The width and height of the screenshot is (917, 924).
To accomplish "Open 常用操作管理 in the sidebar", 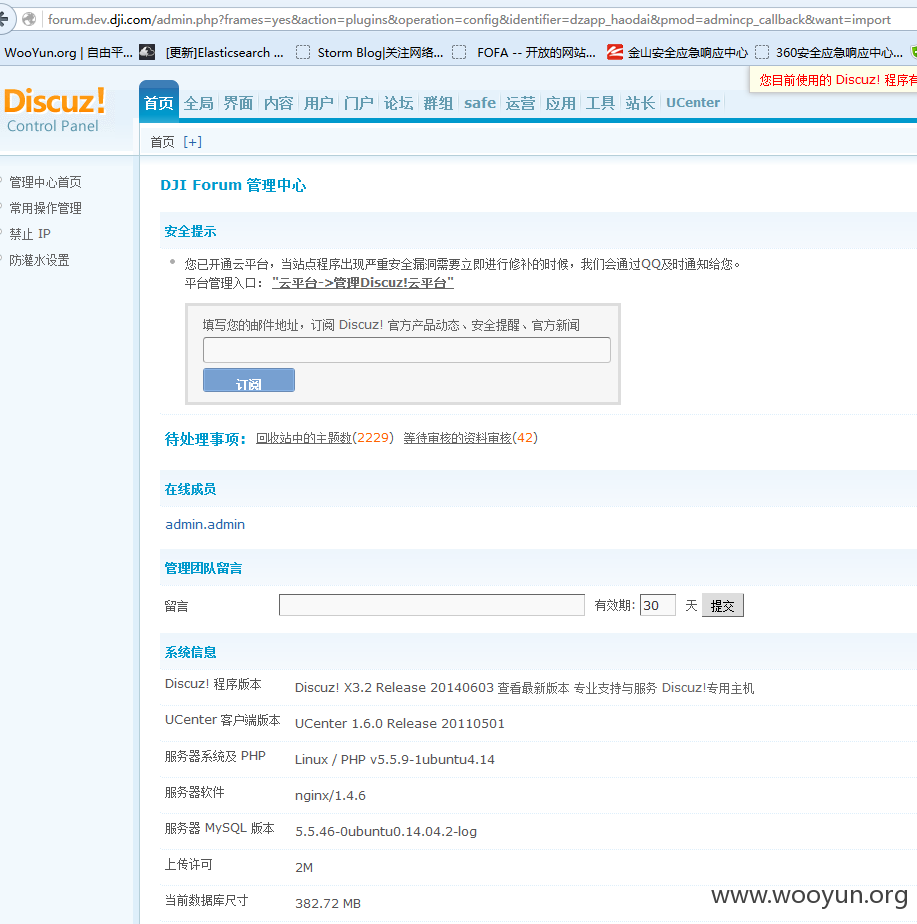I will (x=45, y=208).
